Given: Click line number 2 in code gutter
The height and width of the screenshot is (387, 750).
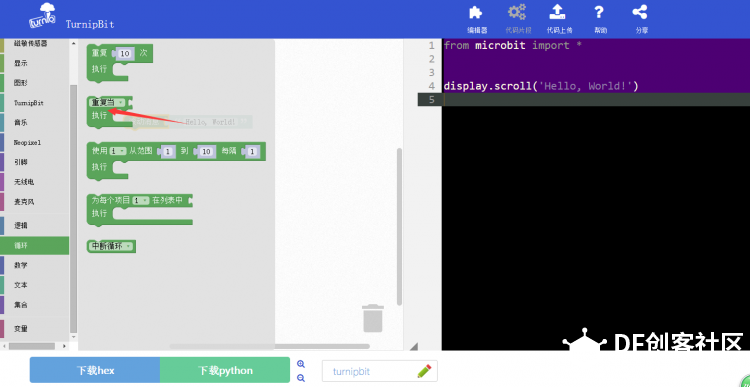Looking at the screenshot, I should coord(431,59).
